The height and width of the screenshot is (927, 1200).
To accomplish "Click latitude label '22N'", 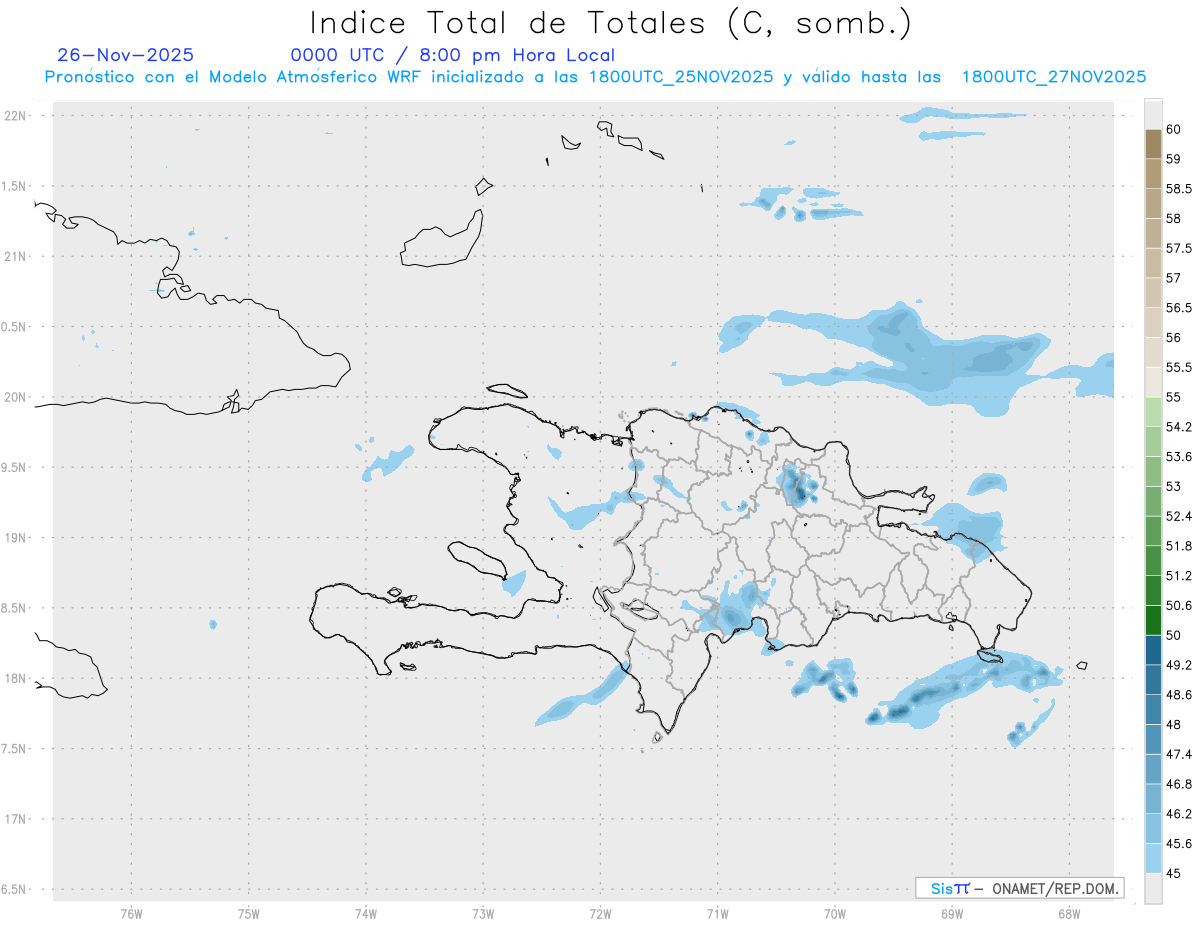I will pos(15,116).
